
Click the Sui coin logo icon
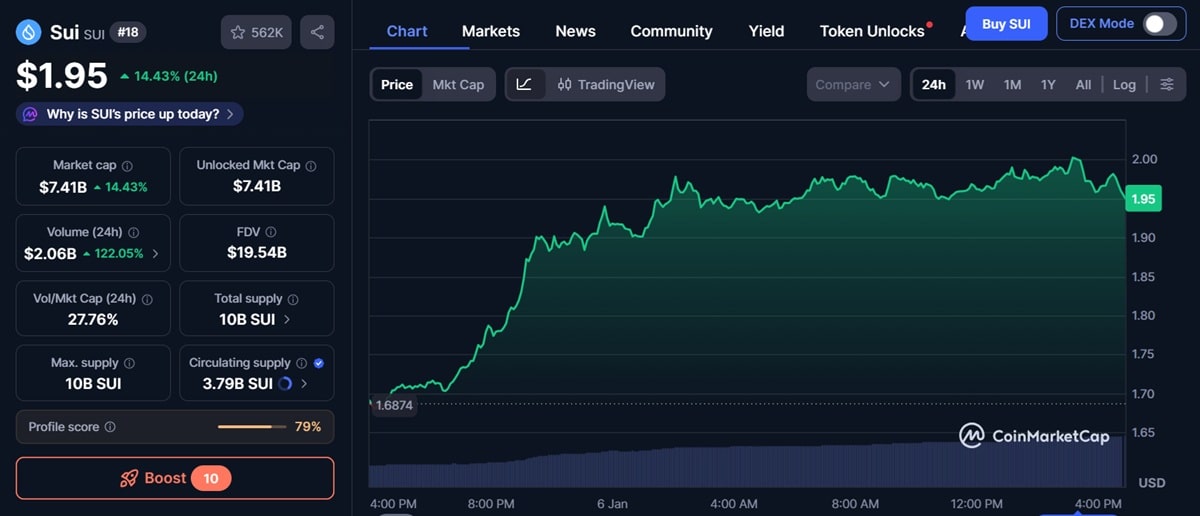point(29,33)
